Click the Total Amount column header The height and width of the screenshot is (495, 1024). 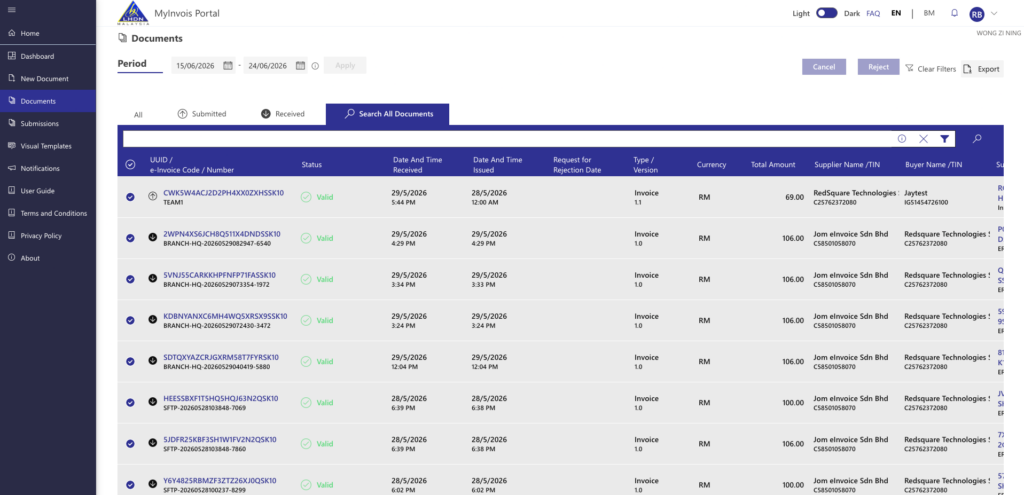tap(773, 165)
